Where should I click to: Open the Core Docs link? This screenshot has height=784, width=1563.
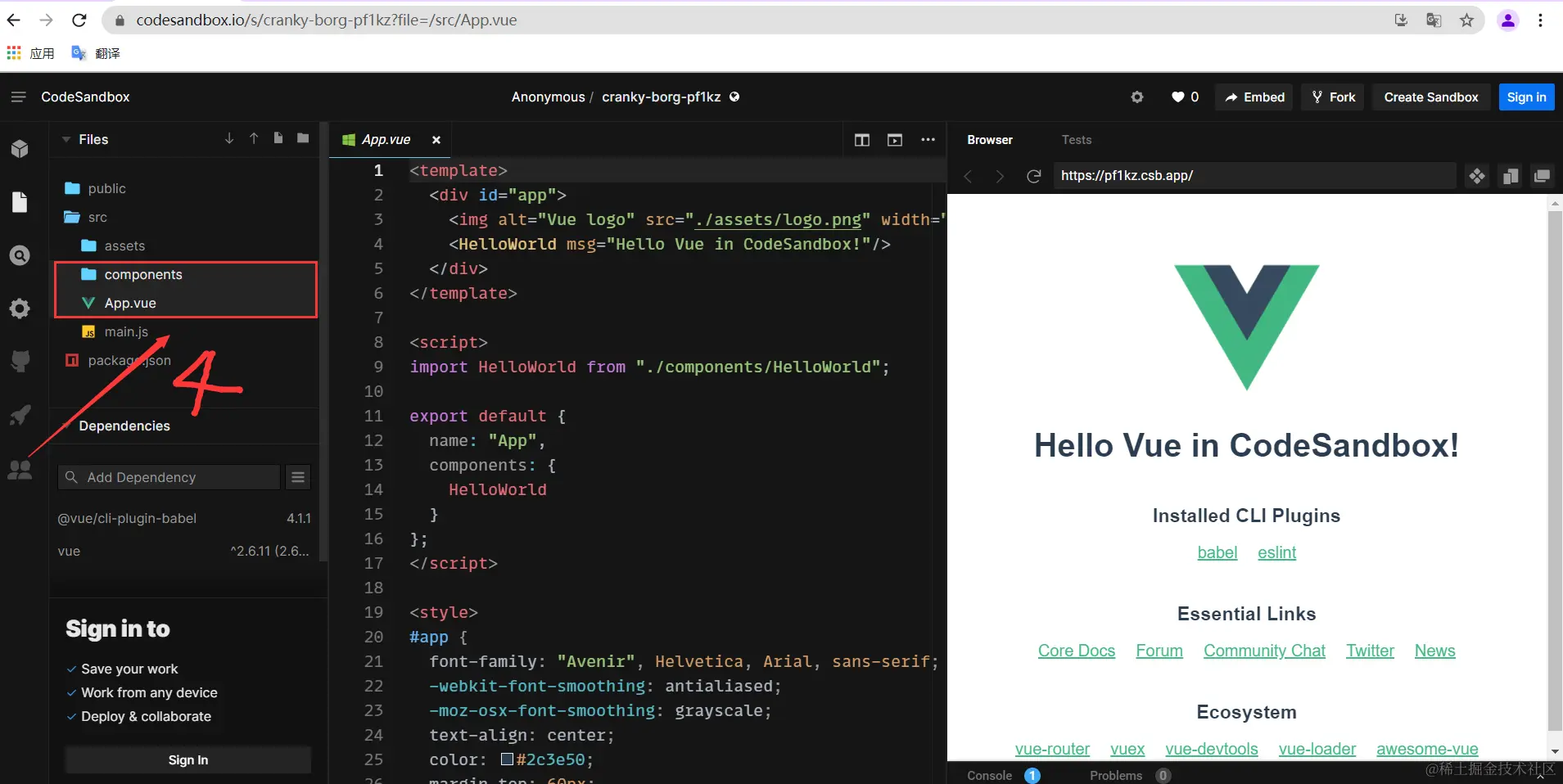tap(1077, 651)
